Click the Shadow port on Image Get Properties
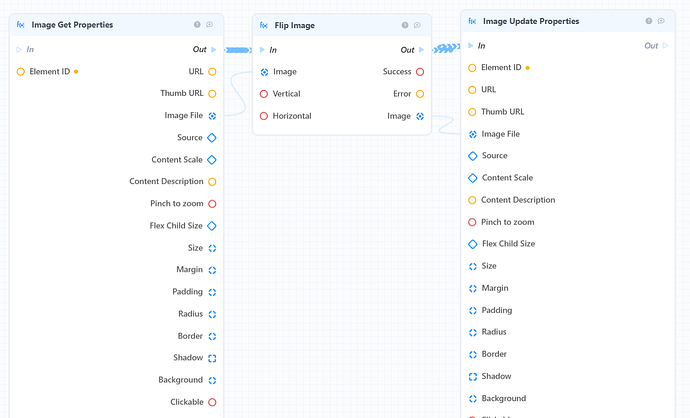Viewport: 690px width, 418px height. click(x=212, y=358)
